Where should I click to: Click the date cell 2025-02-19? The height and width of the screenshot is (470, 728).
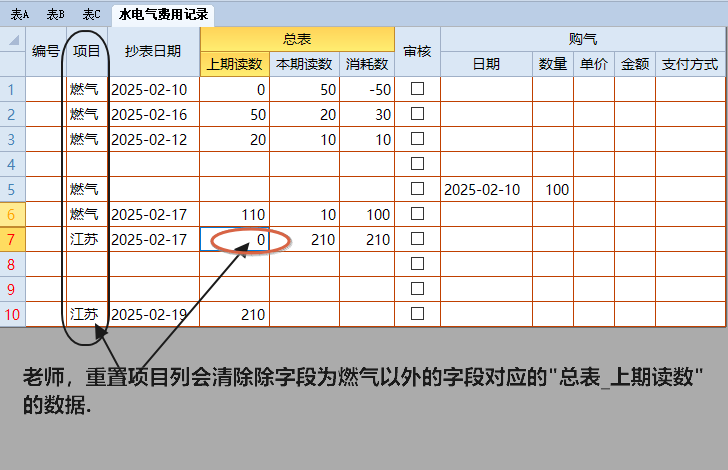pos(153,314)
